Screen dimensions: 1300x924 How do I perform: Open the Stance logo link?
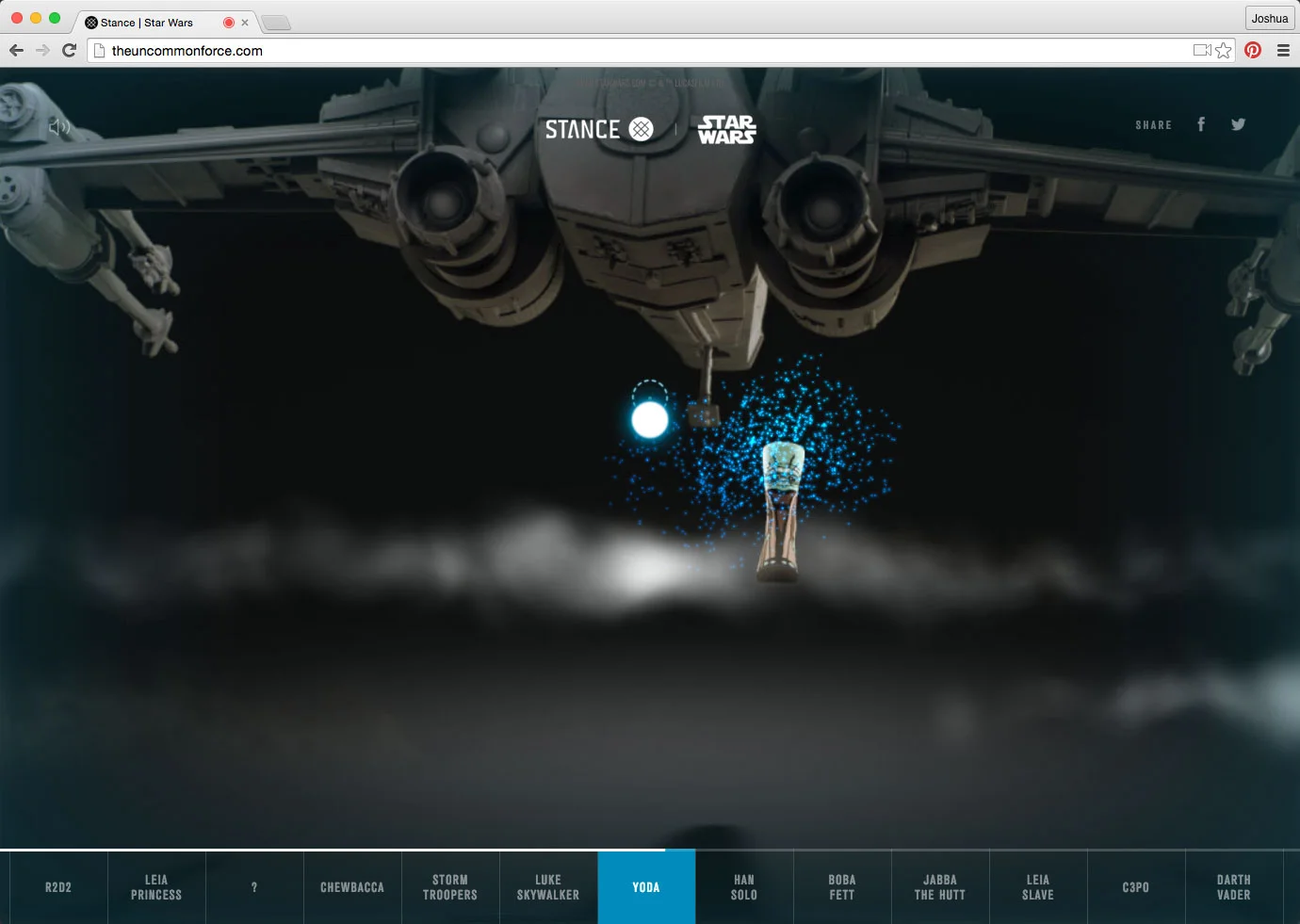(599, 129)
